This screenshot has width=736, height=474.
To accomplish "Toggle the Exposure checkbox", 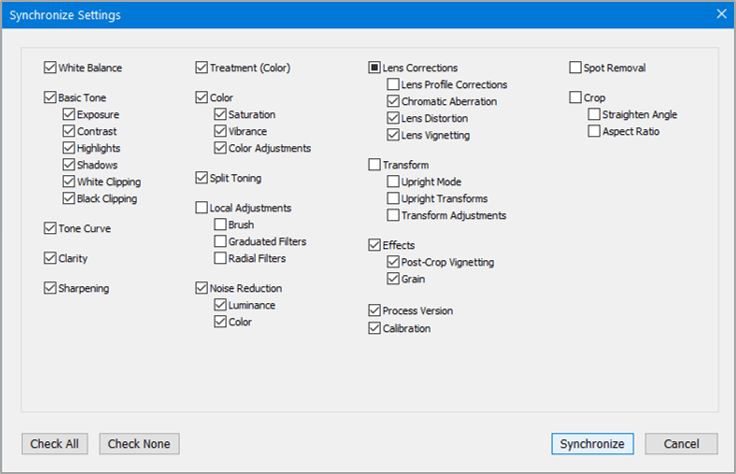I will (x=69, y=115).
